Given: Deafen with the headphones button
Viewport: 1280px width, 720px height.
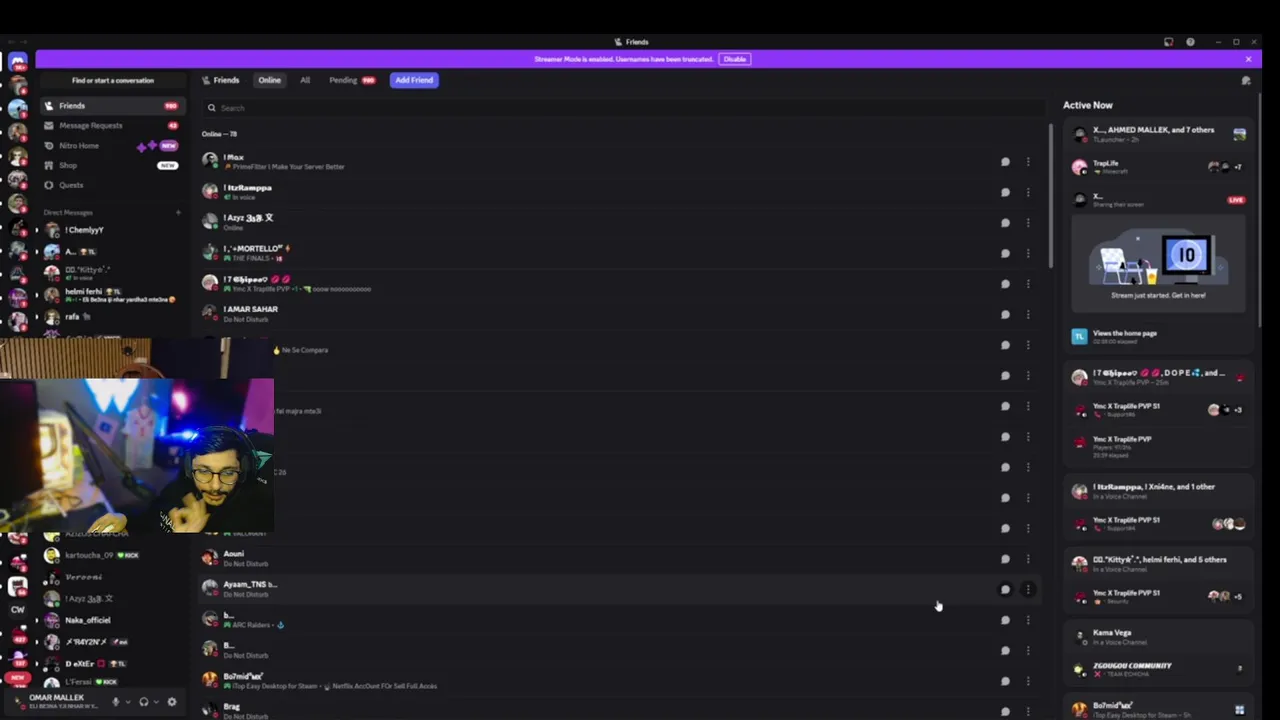Looking at the screenshot, I should (143, 702).
